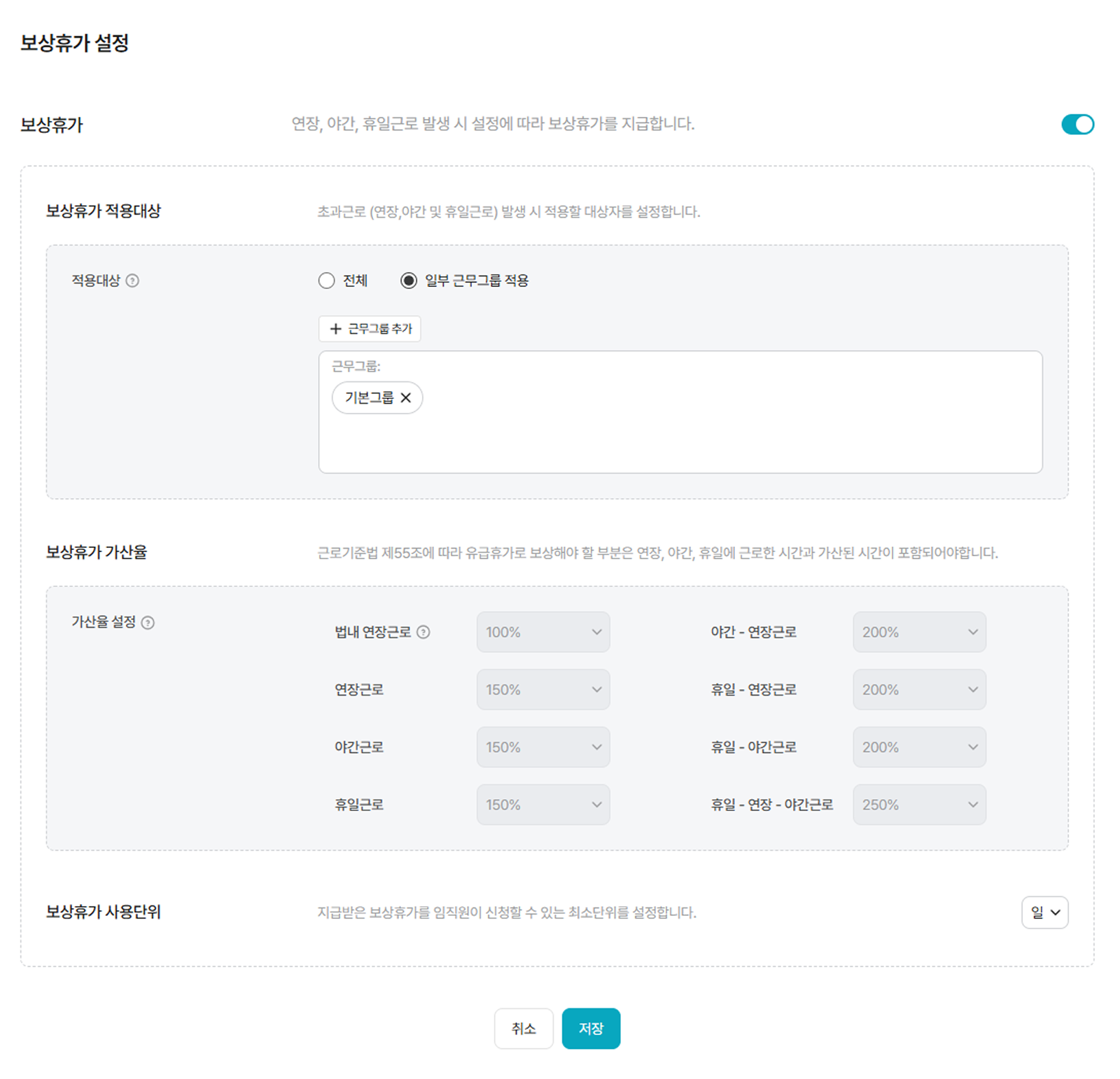This screenshot has width=1120, height=1079.
Task: Click the help icon next to 법내 연장근로
Action: (x=423, y=633)
